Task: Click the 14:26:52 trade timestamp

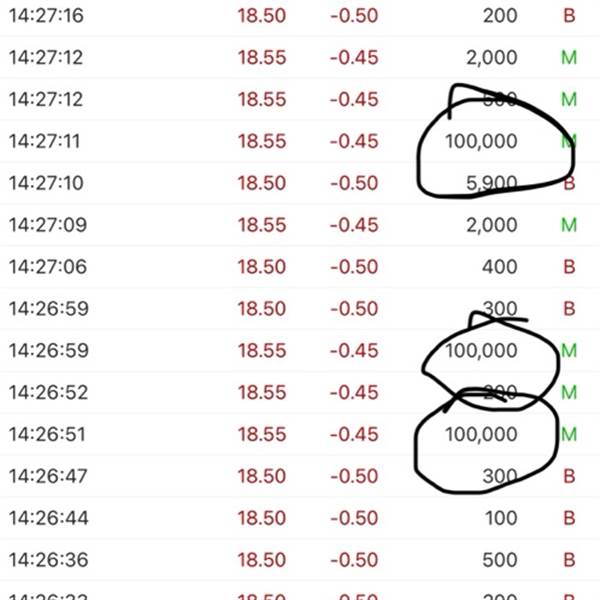Action: click(46, 393)
